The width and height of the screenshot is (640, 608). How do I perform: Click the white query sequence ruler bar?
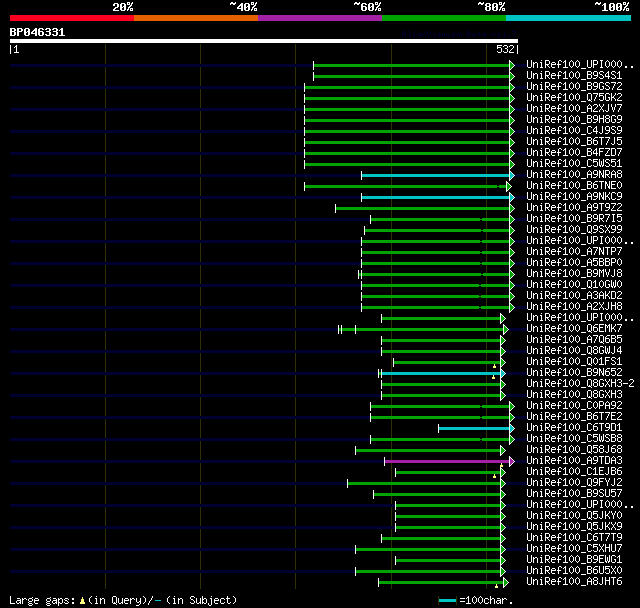[264, 41]
